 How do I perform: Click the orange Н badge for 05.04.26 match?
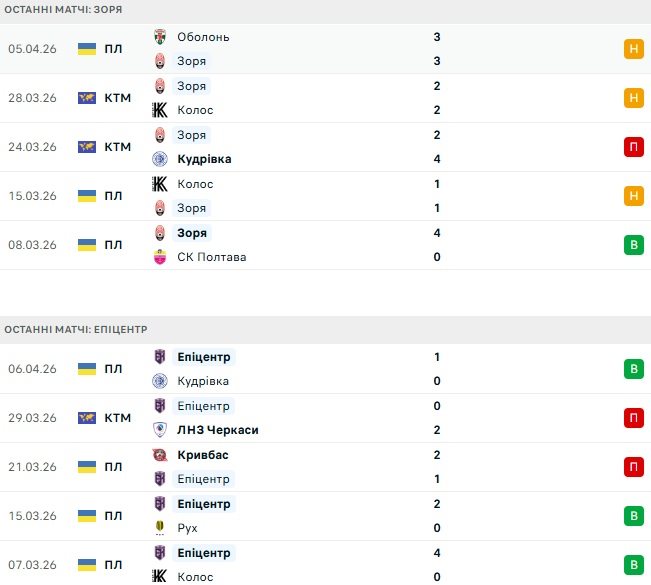(x=633, y=49)
